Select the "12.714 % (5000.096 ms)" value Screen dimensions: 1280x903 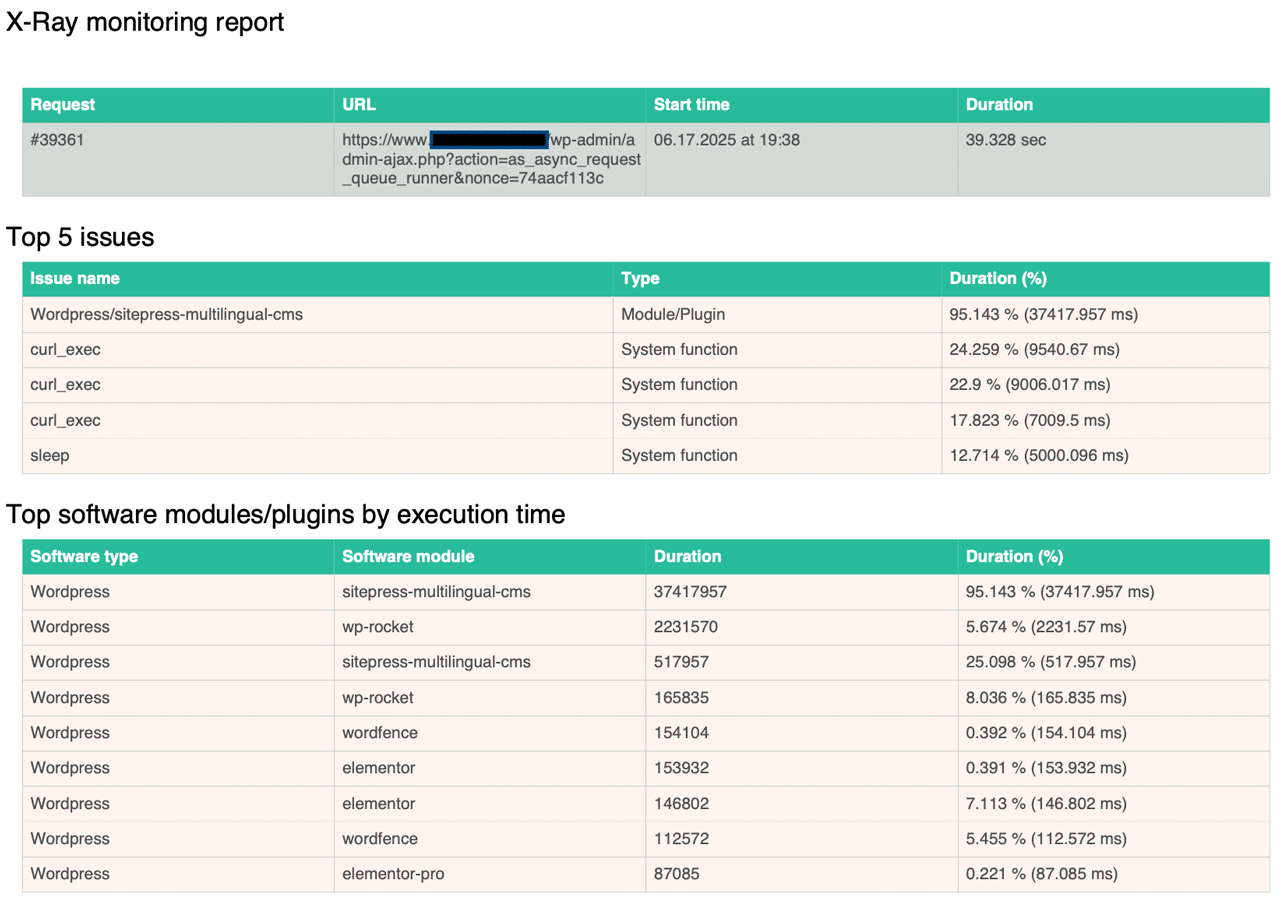[1039, 455]
